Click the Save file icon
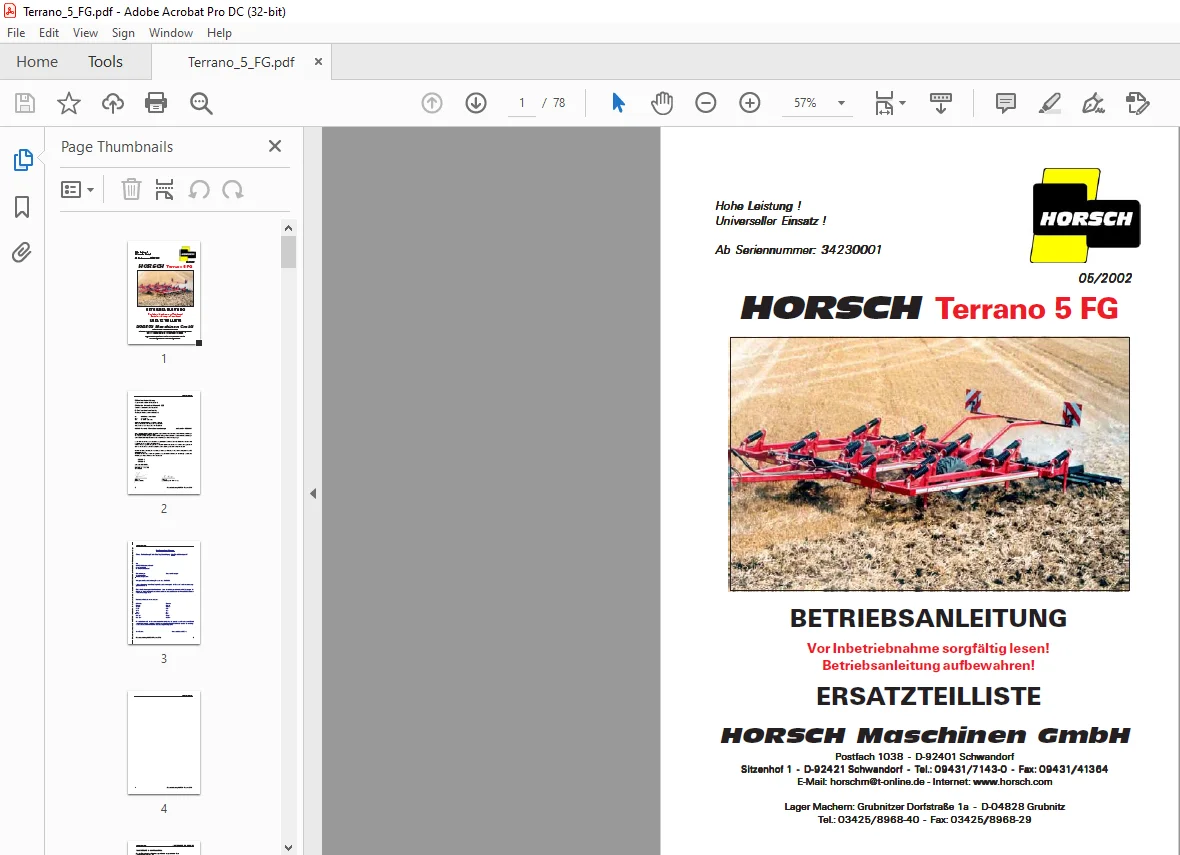1180x855 pixels. [x=25, y=103]
